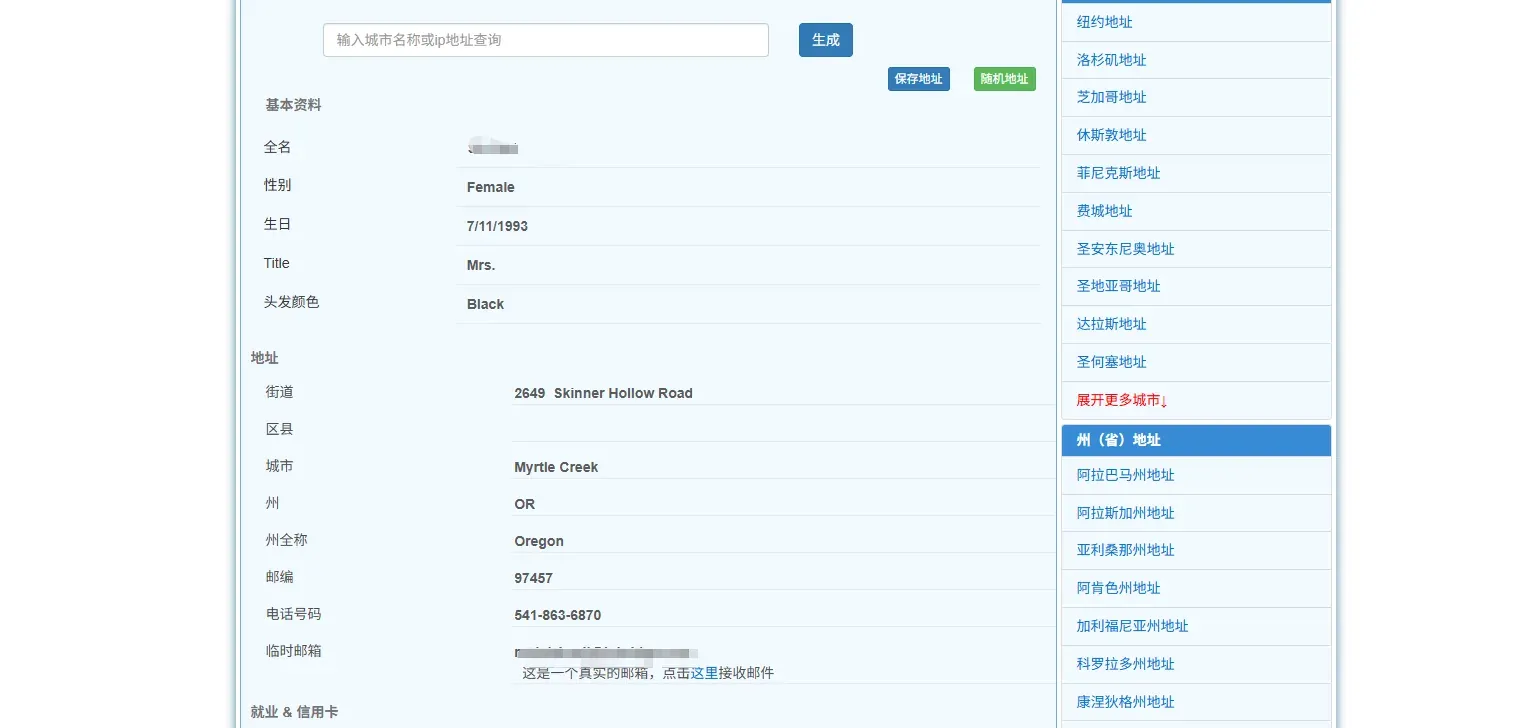Select the state full name Oregon
This screenshot has height=728, width=1517.
pos(539,541)
